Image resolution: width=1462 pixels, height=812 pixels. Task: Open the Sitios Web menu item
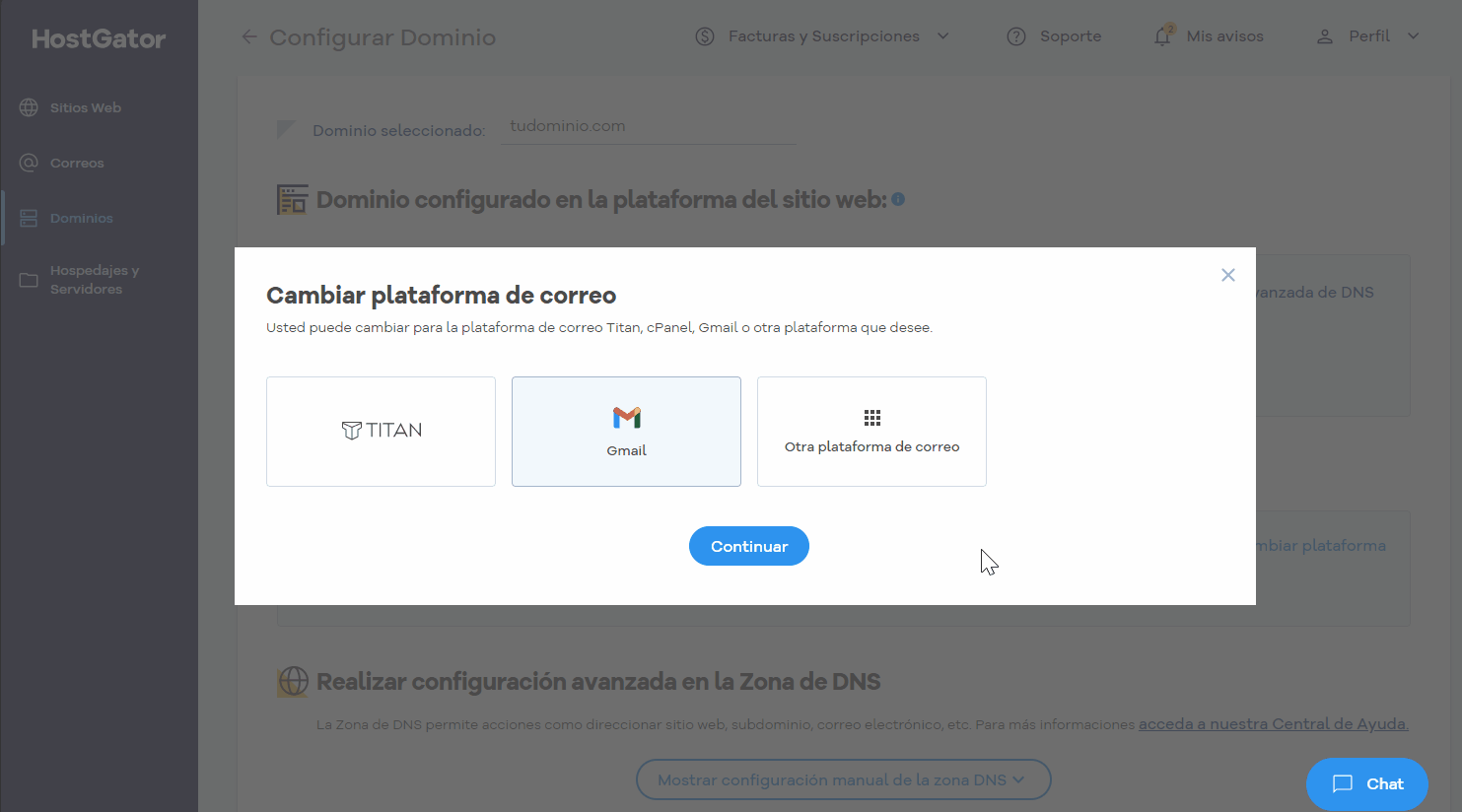click(99, 107)
